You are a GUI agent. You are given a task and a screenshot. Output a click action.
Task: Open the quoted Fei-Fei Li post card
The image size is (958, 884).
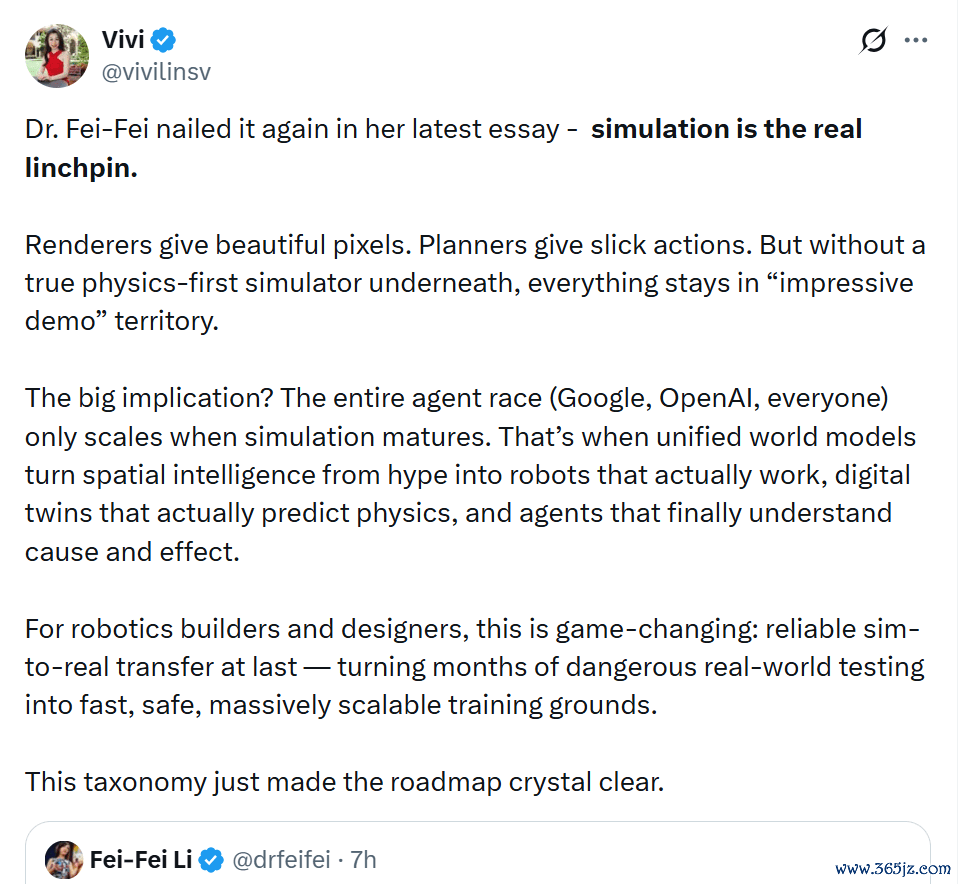point(478,853)
